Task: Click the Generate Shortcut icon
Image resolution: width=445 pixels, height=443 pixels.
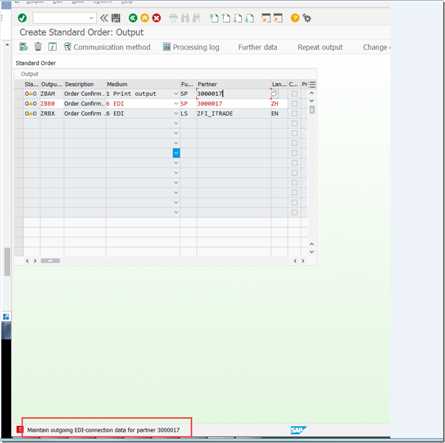Action: point(278,18)
